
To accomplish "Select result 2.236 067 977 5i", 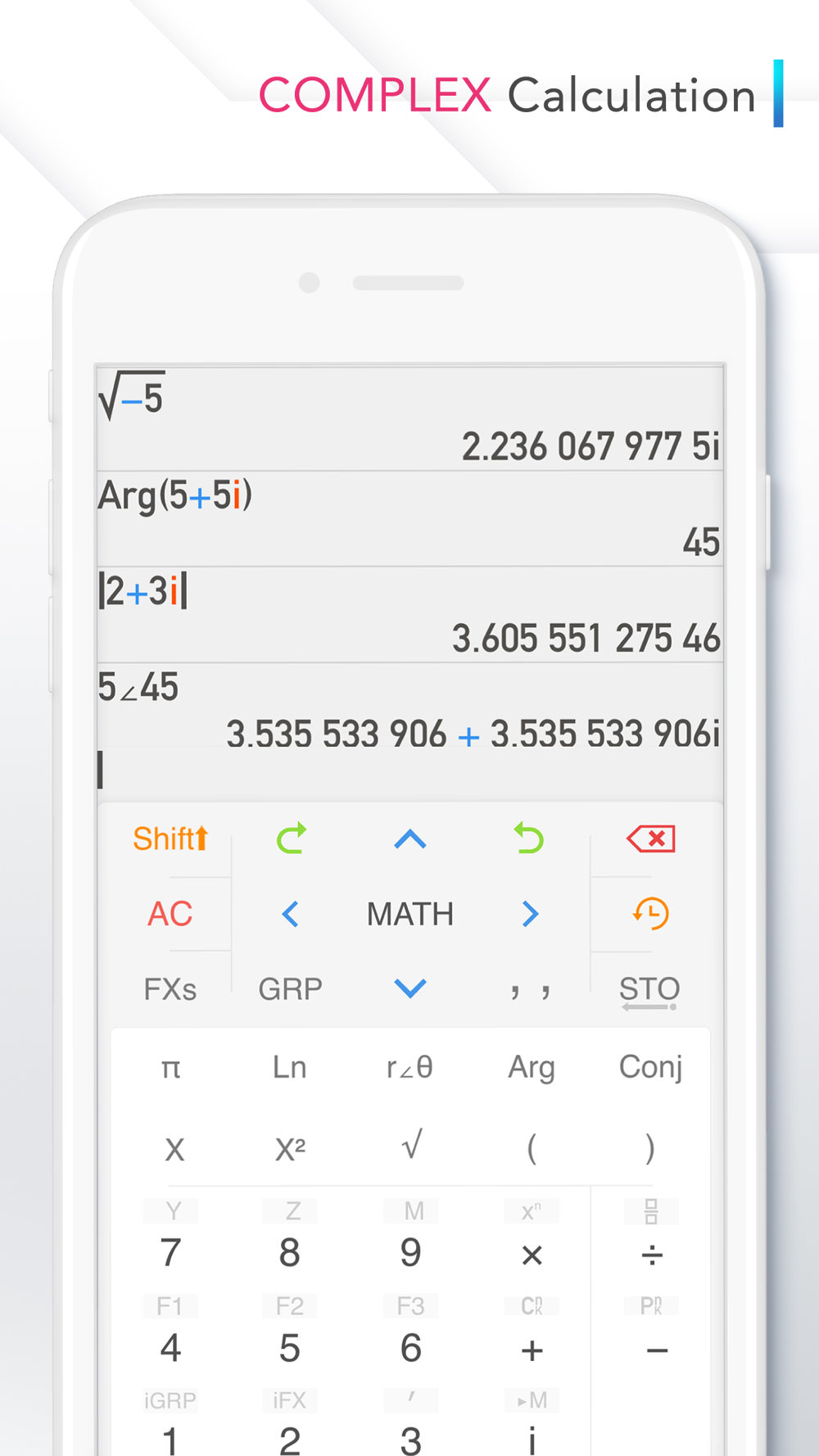I will click(590, 447).
